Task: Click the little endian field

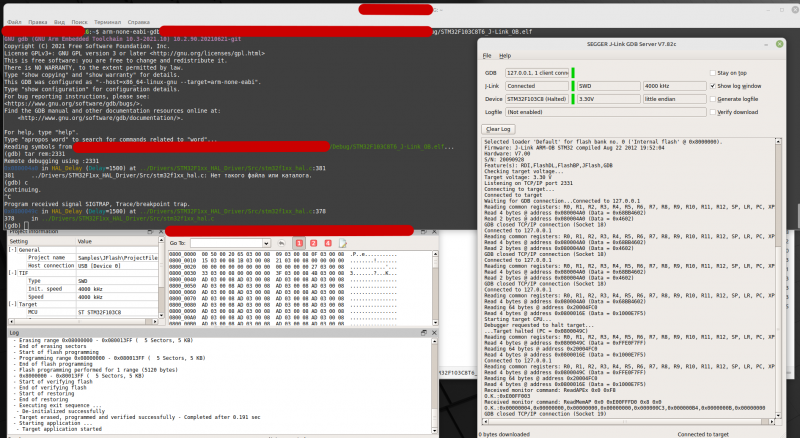Action: pyautogui.click(x=674, y=99)
